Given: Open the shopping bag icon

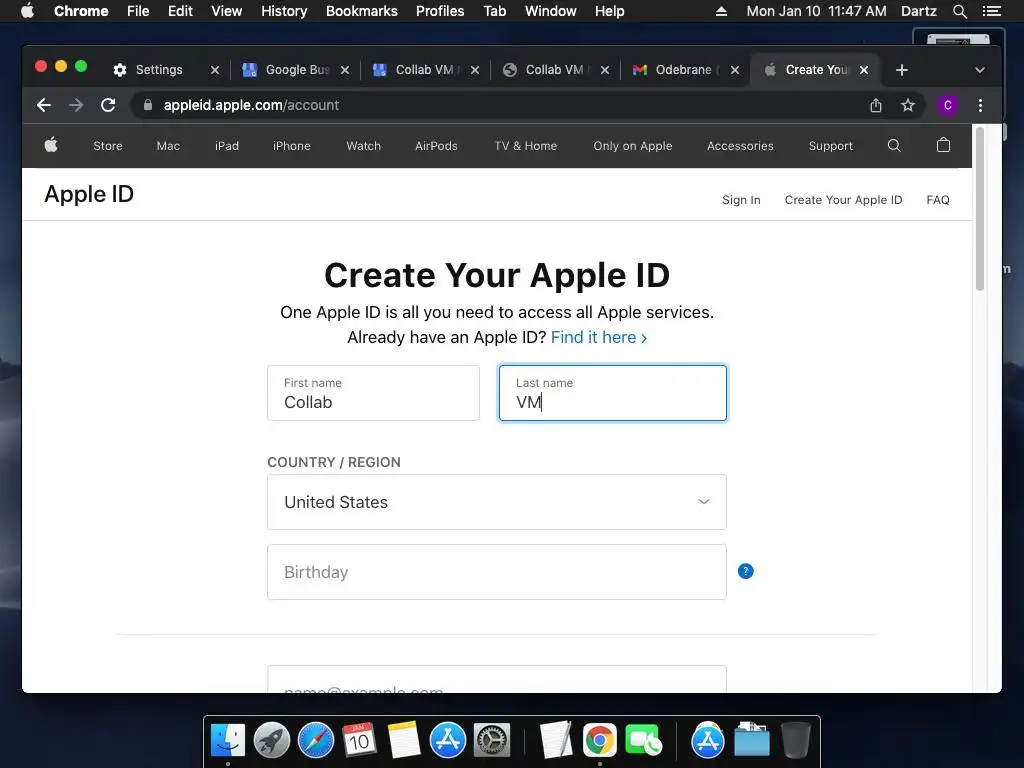Looking at the screenshot, I should click(943, 145).
